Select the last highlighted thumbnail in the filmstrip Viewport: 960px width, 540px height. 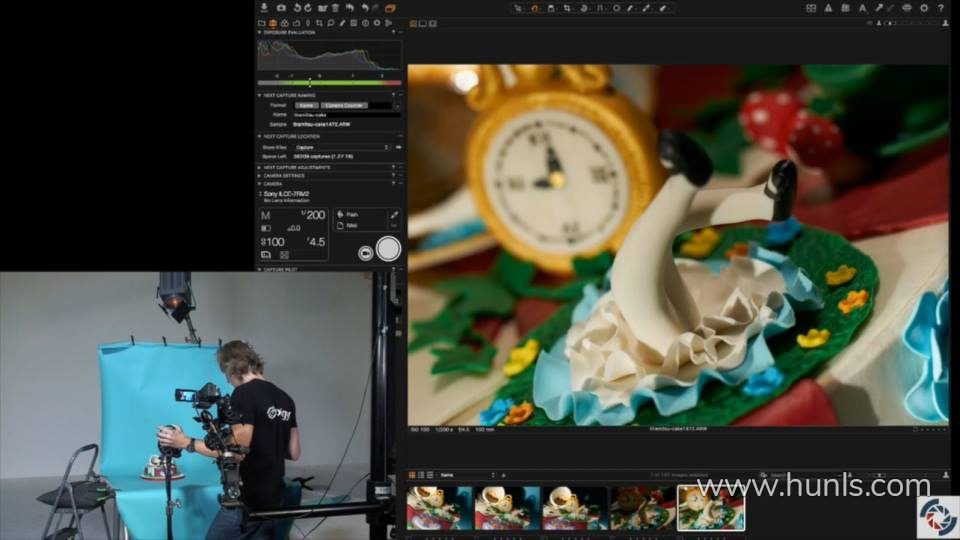pos(711,508)
